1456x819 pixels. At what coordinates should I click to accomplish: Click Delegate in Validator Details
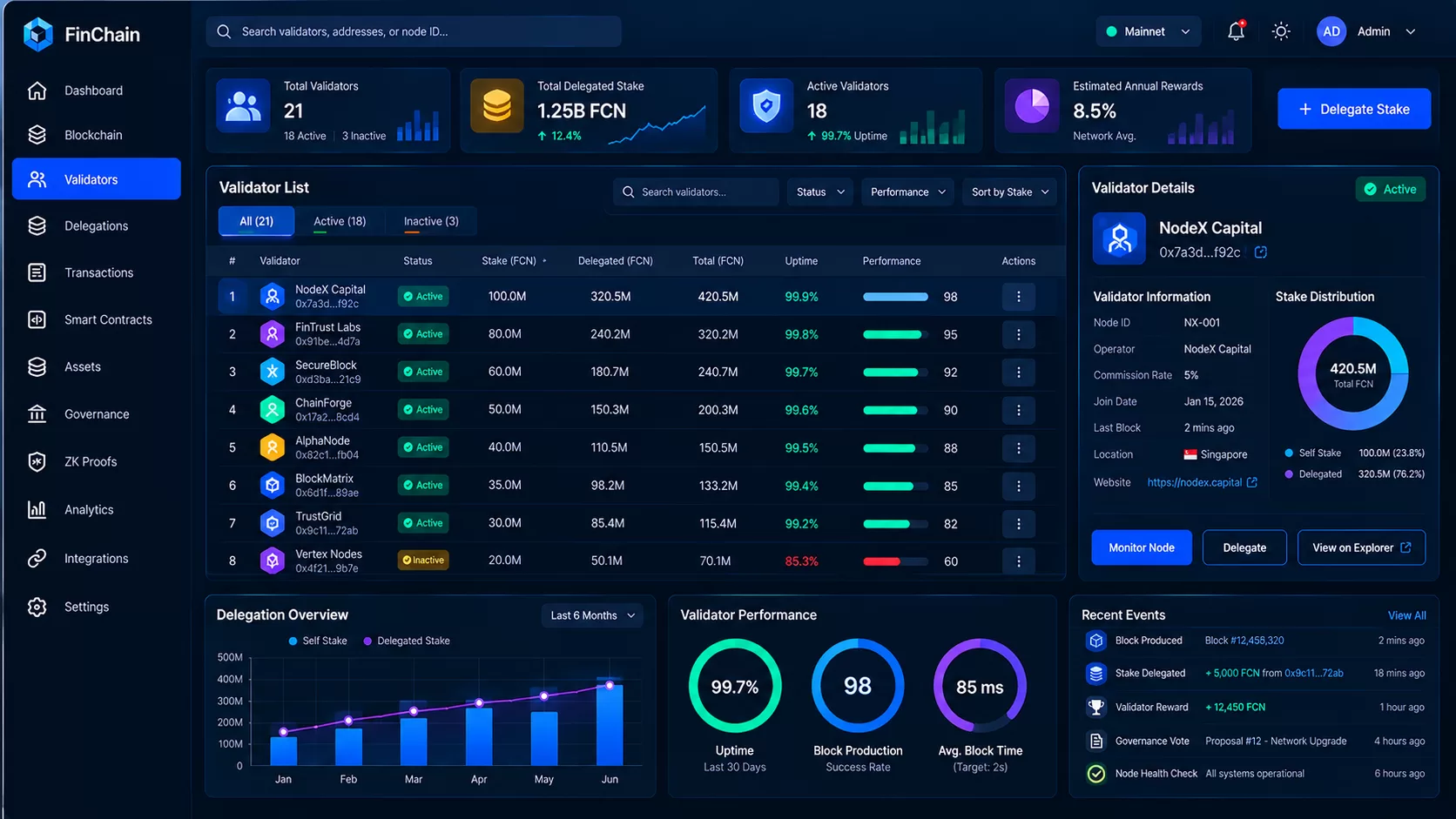[x=1244, y=547]
